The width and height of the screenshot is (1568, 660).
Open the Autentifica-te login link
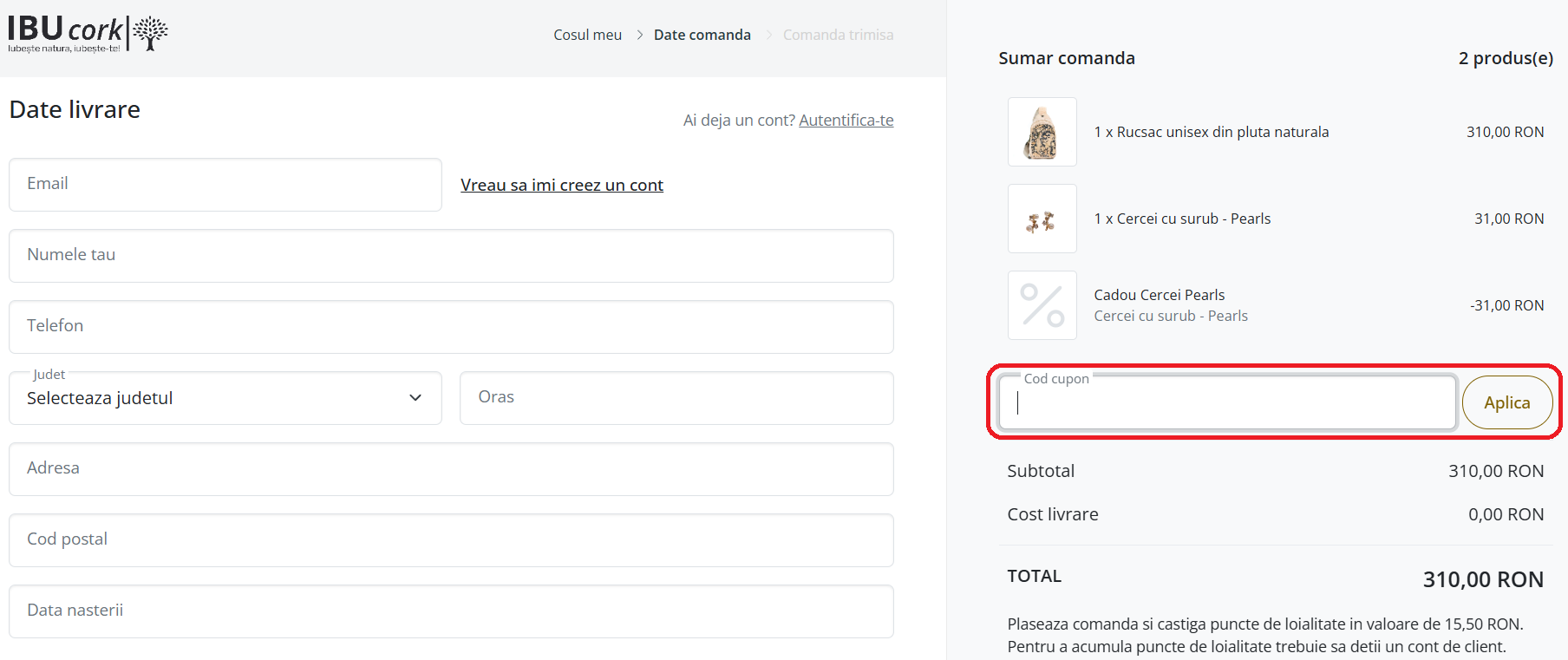pos(846,120)
